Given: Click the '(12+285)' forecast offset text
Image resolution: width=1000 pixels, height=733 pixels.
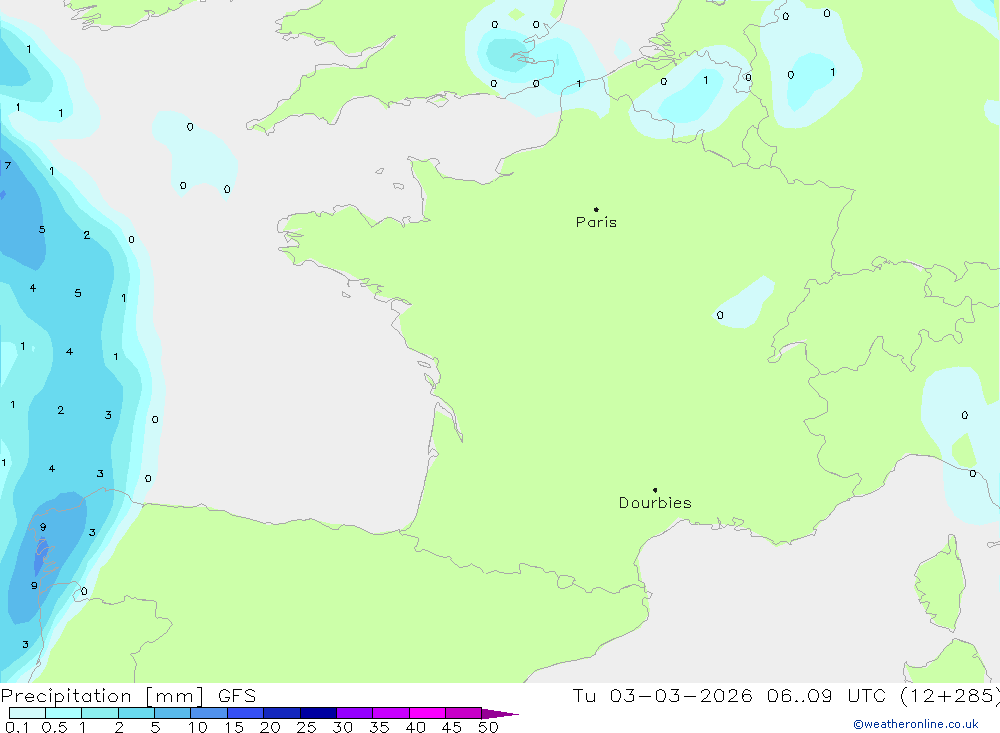Looking at the screenshot, I should (x=950, y=696).
